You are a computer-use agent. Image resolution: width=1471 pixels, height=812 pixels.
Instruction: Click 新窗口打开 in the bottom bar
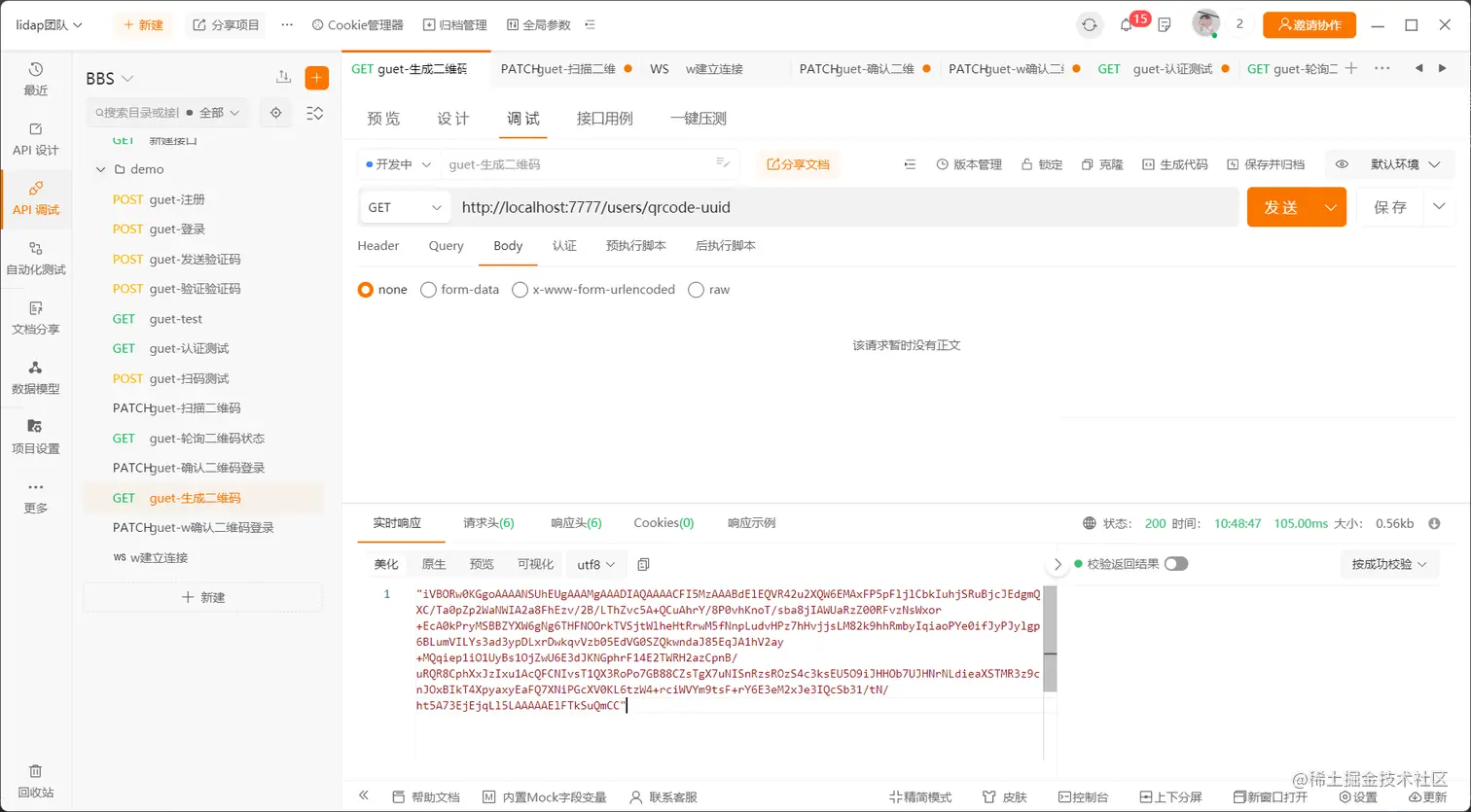coord(1271,797)
